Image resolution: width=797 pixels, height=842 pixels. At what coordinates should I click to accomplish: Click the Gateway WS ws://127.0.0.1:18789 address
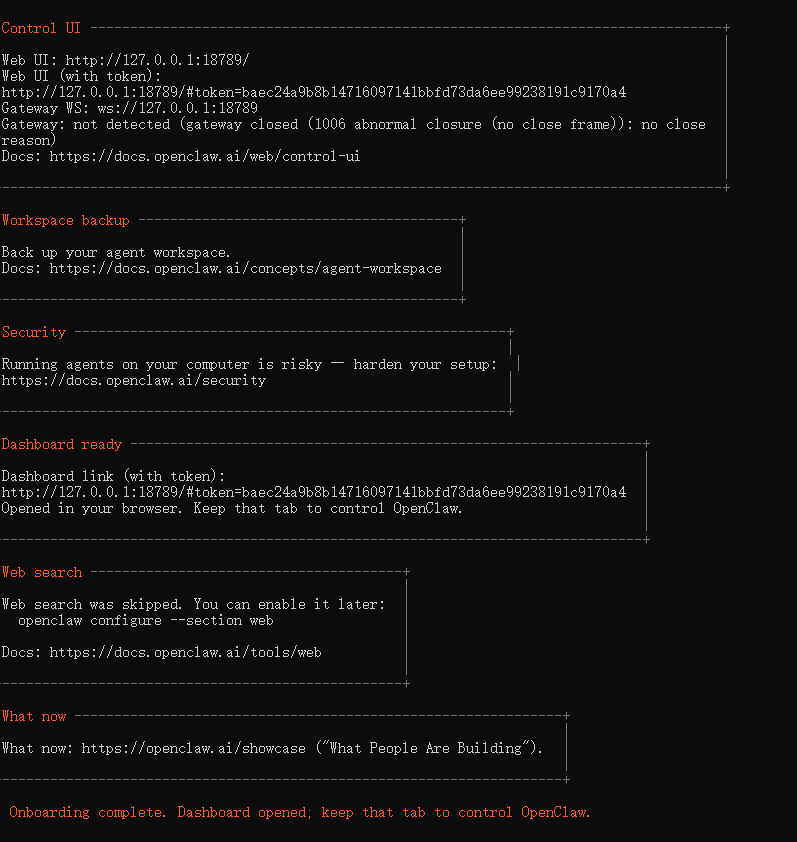pos(178,108)
